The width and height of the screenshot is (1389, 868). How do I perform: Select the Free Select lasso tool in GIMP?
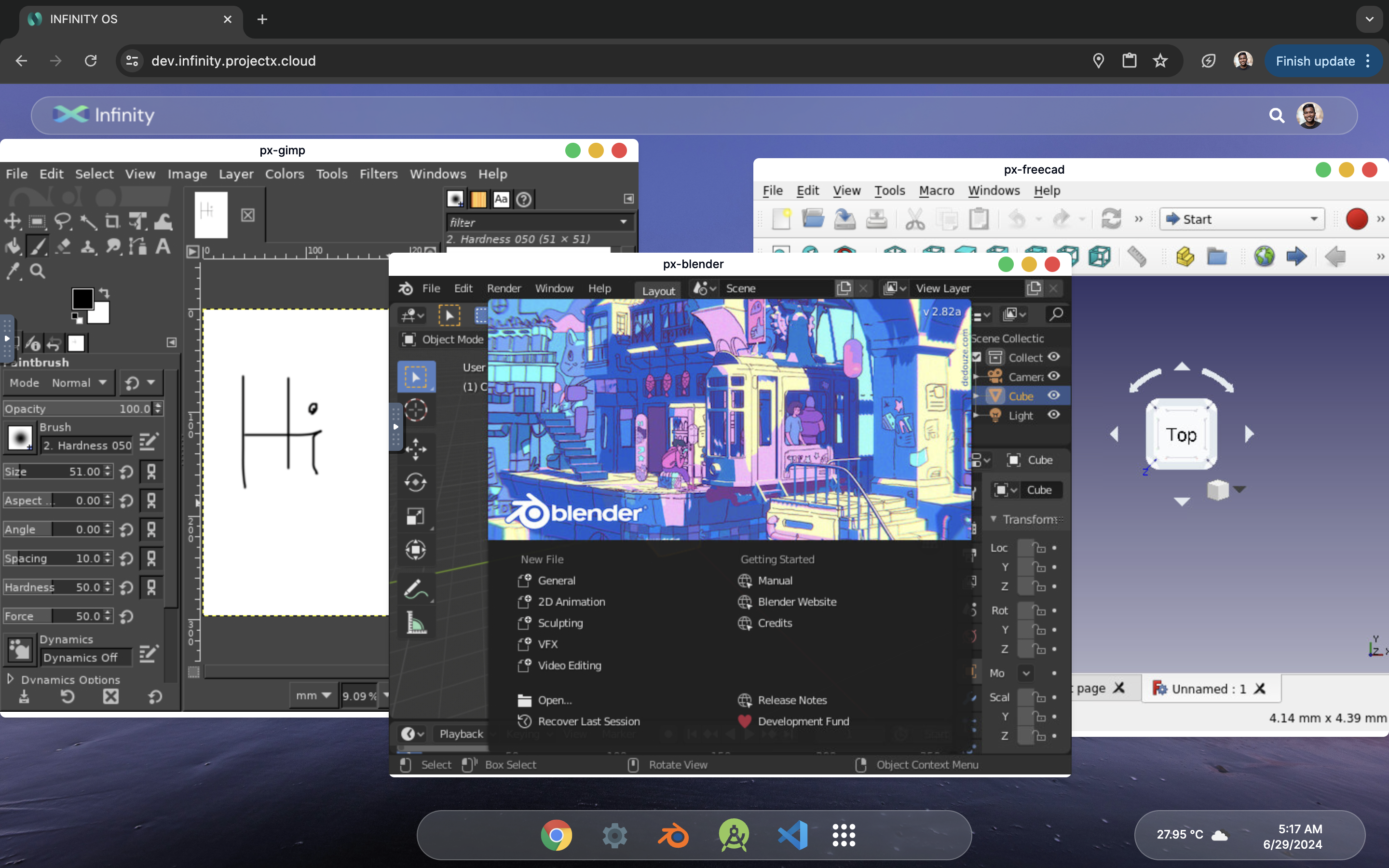click(x=63, y=221)
